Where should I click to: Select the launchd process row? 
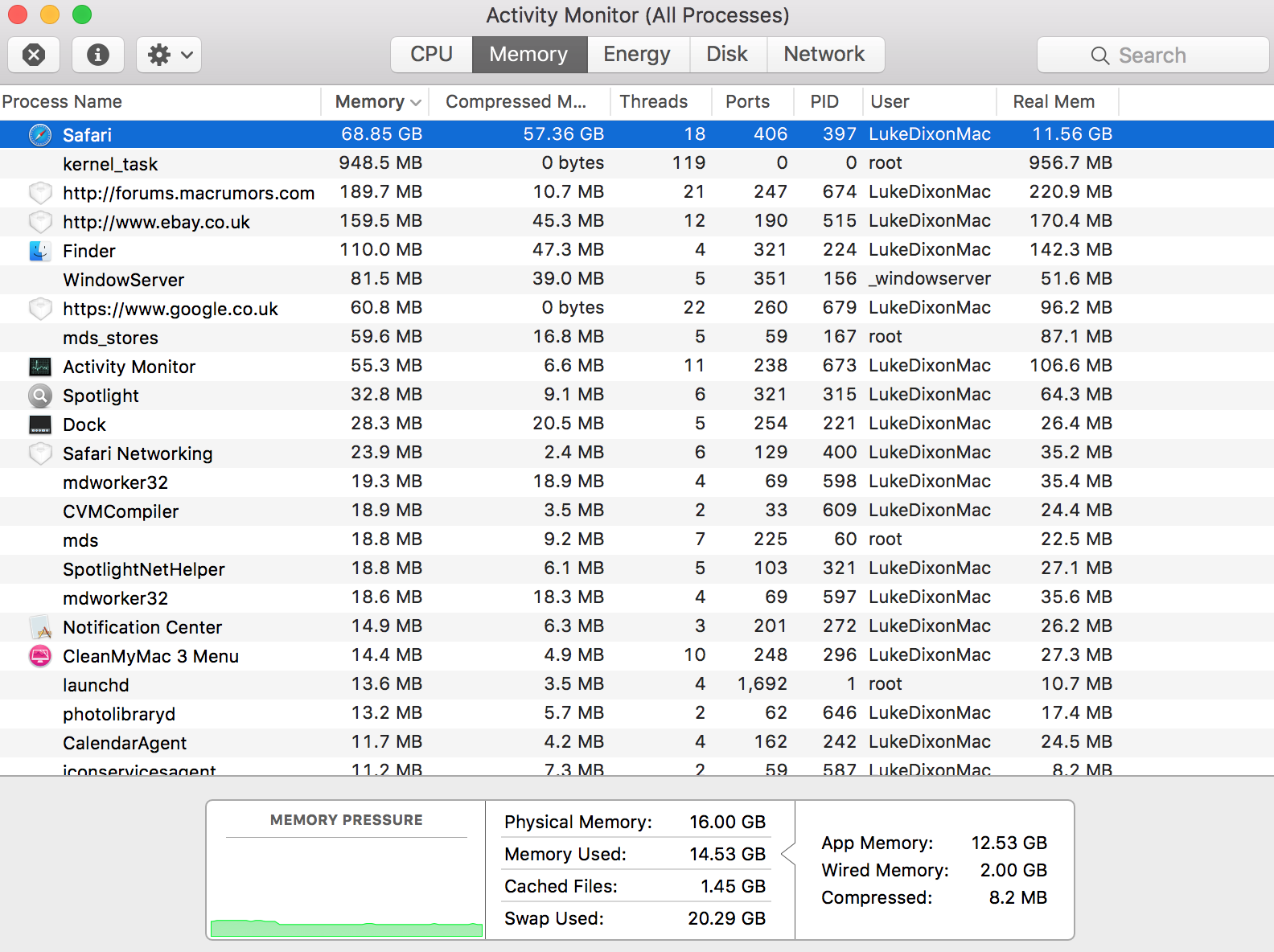click(637, 685)
